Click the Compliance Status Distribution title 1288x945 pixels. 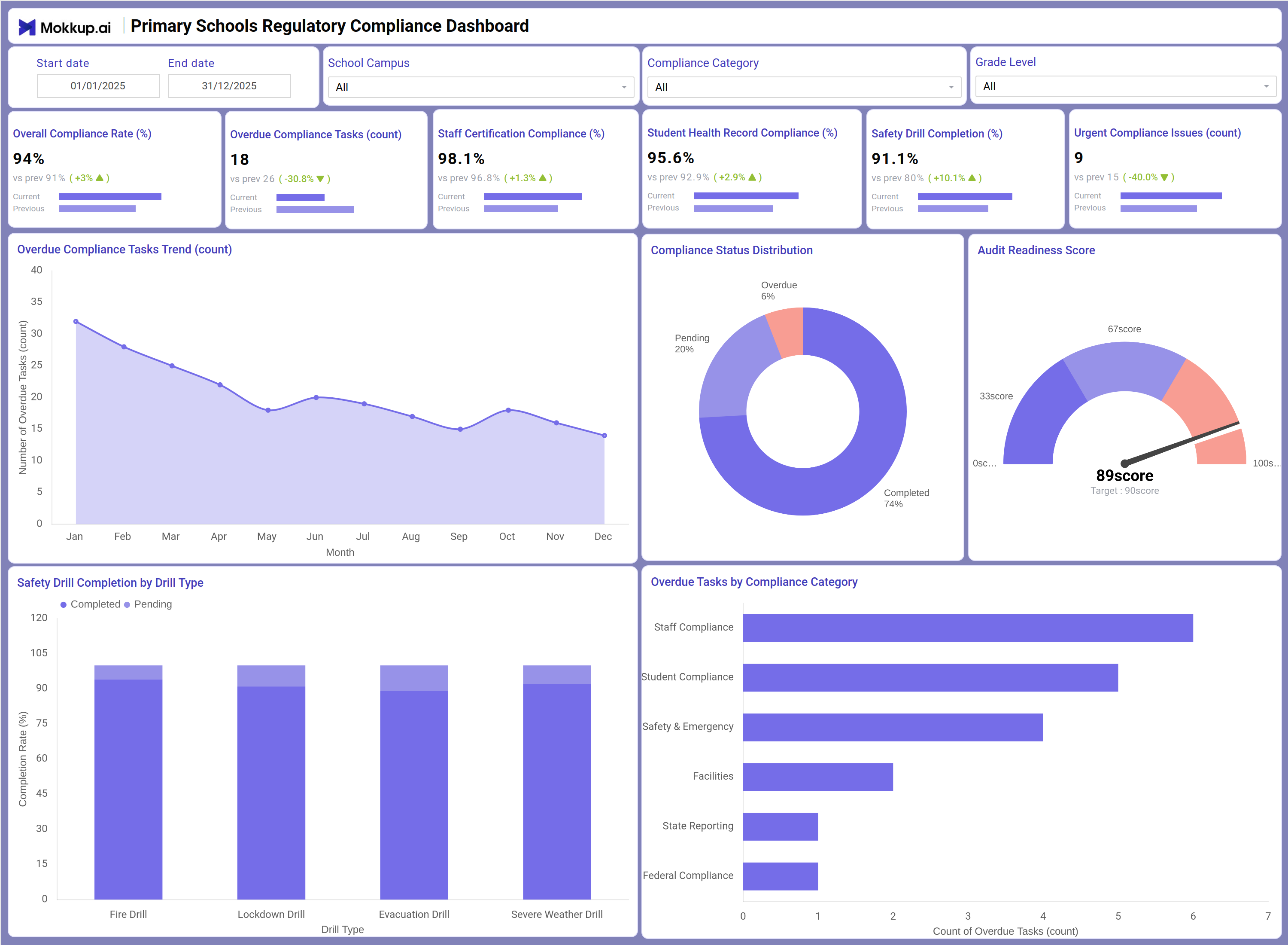(x=732, y=250)
